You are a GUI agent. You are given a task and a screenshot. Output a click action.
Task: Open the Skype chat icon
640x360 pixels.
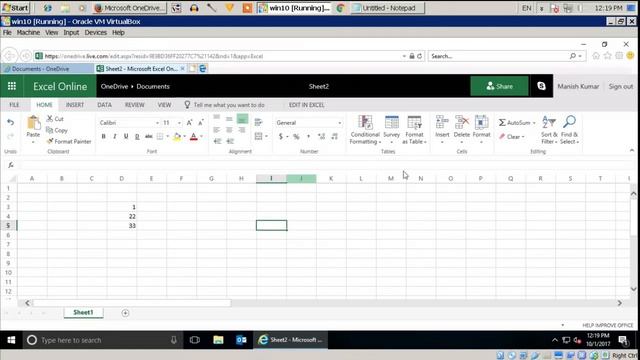(x=541, y=86)
